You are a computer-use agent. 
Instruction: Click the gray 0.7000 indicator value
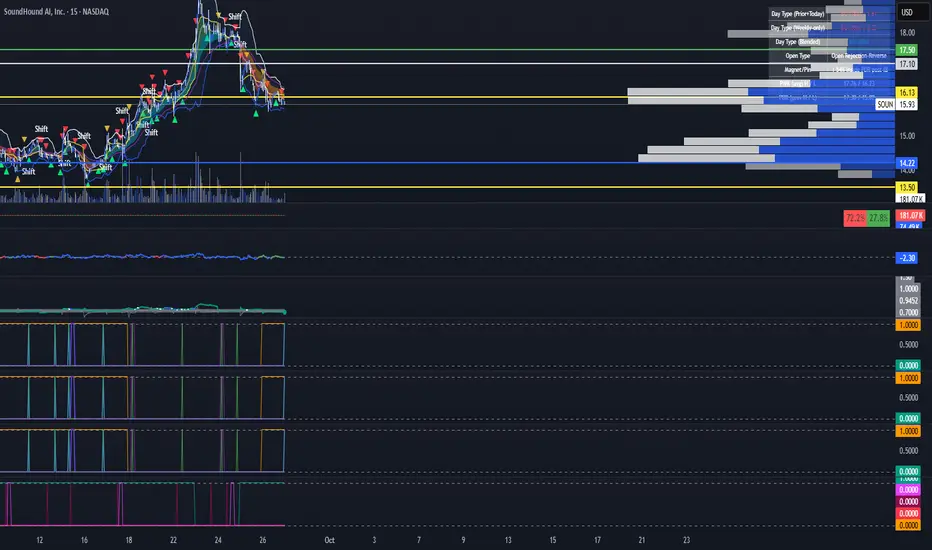(x=908, y=312)
